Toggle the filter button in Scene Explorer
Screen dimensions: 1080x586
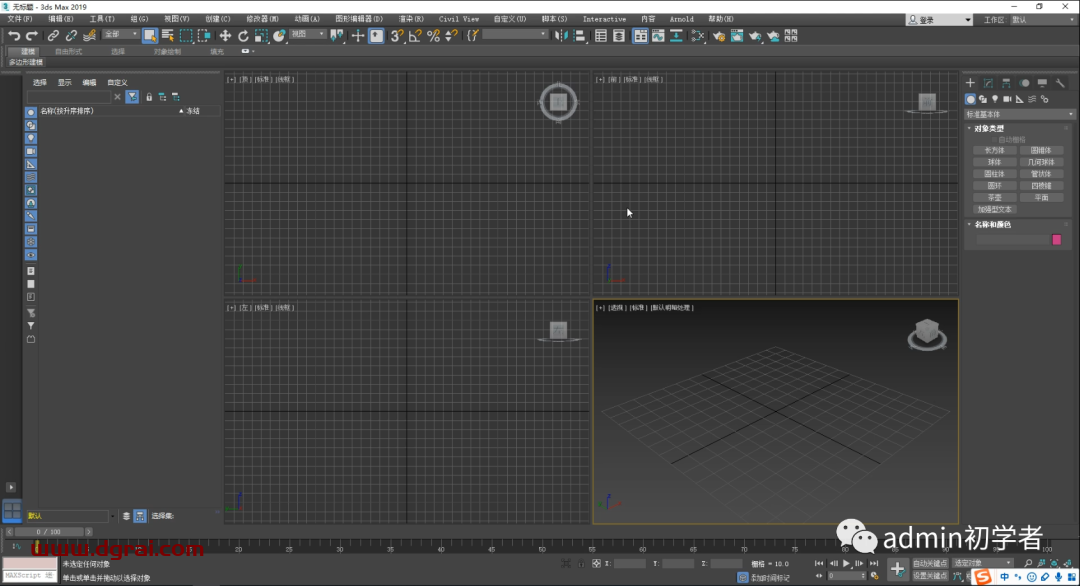tap(132, 97)
